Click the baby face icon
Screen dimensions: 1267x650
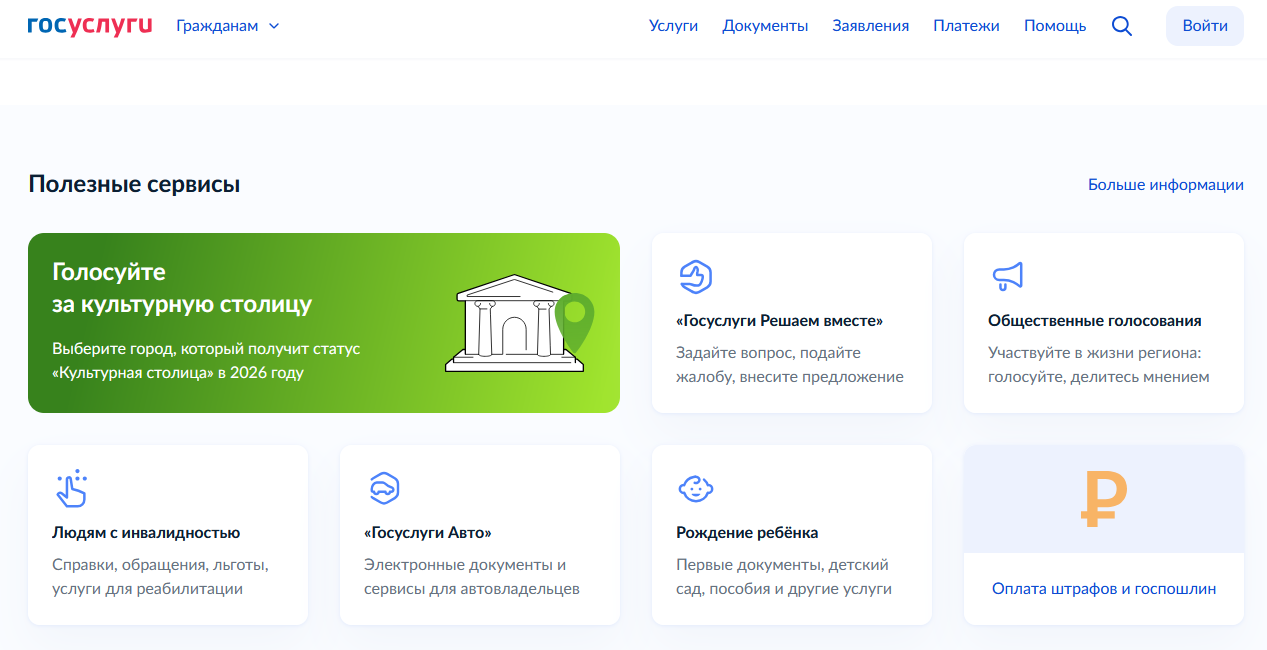(695, 488)
